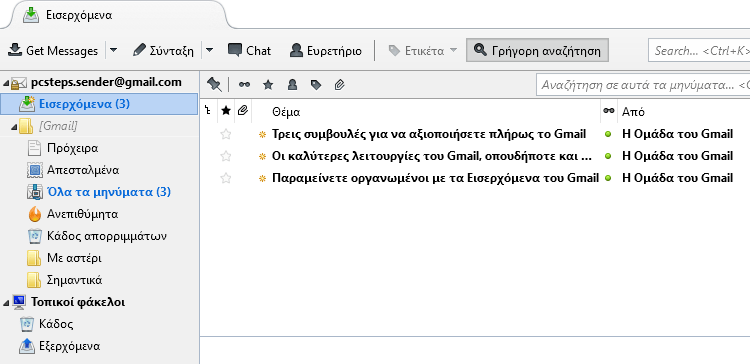Sort by read-status glasses column header
The image size is (750, 364).
tap(608, 111)
